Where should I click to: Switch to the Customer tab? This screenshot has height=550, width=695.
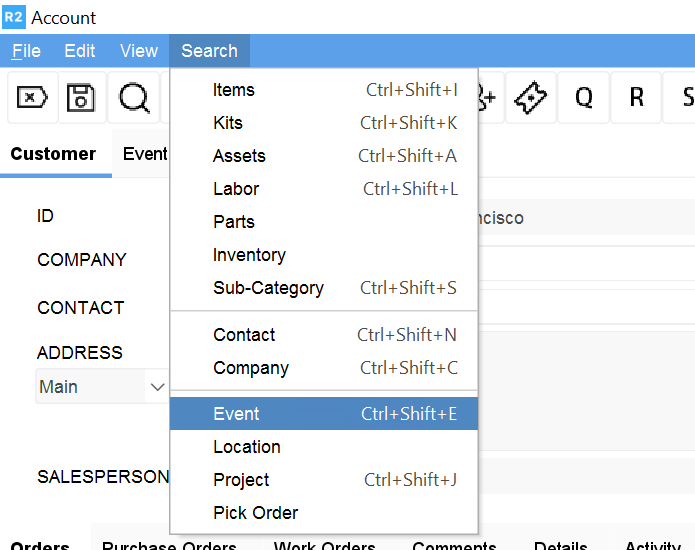[53, 154]
